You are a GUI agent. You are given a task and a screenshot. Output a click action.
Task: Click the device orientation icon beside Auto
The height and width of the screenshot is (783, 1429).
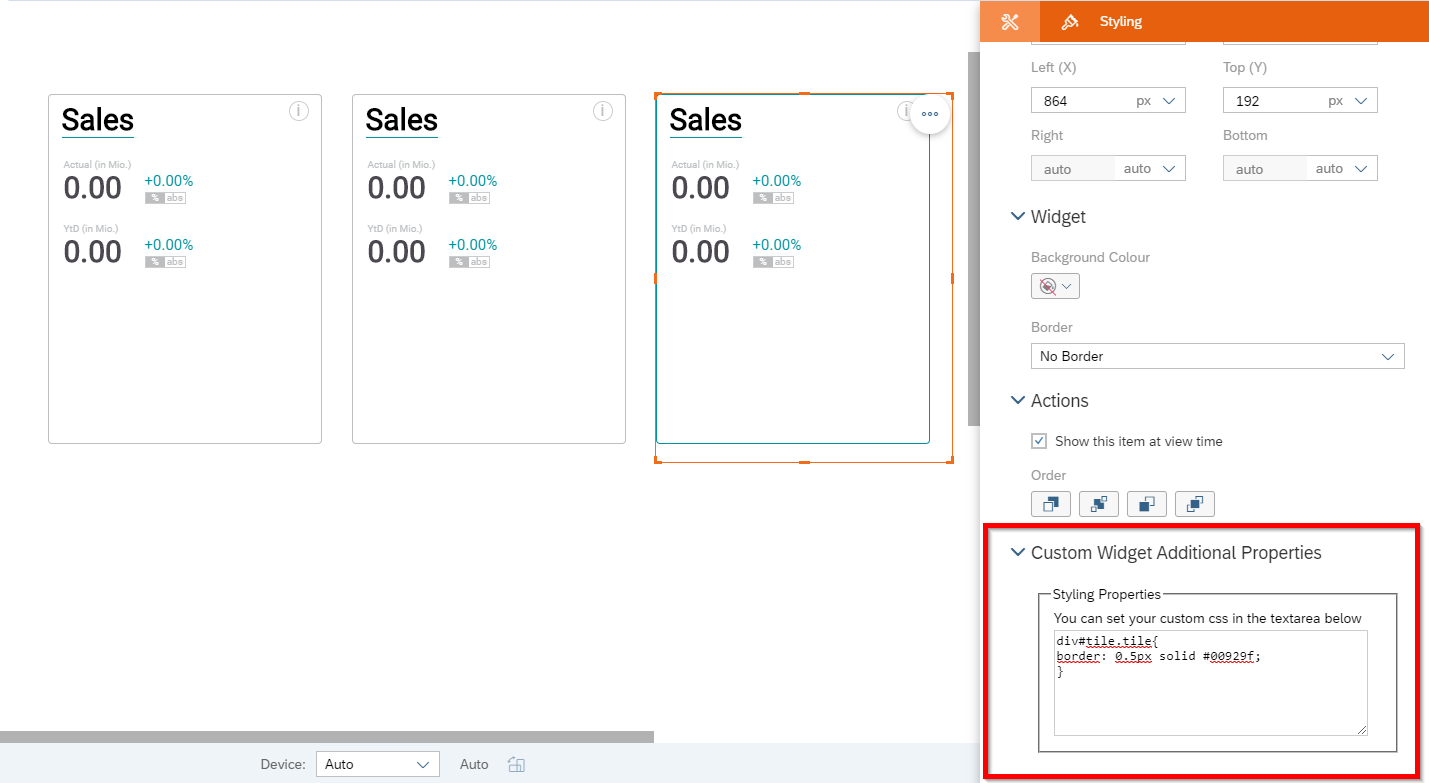(x=516, y=765)
